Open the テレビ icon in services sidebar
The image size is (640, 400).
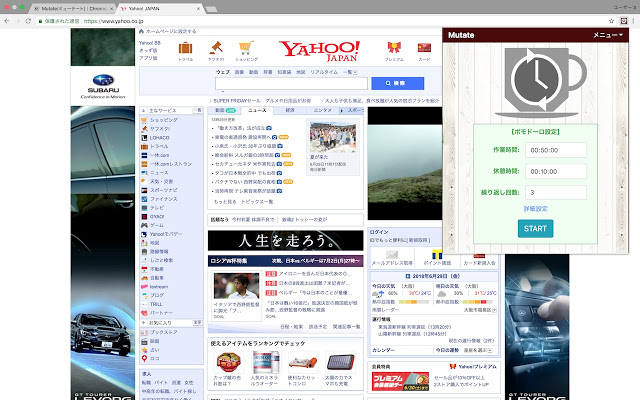coord(144,208)
